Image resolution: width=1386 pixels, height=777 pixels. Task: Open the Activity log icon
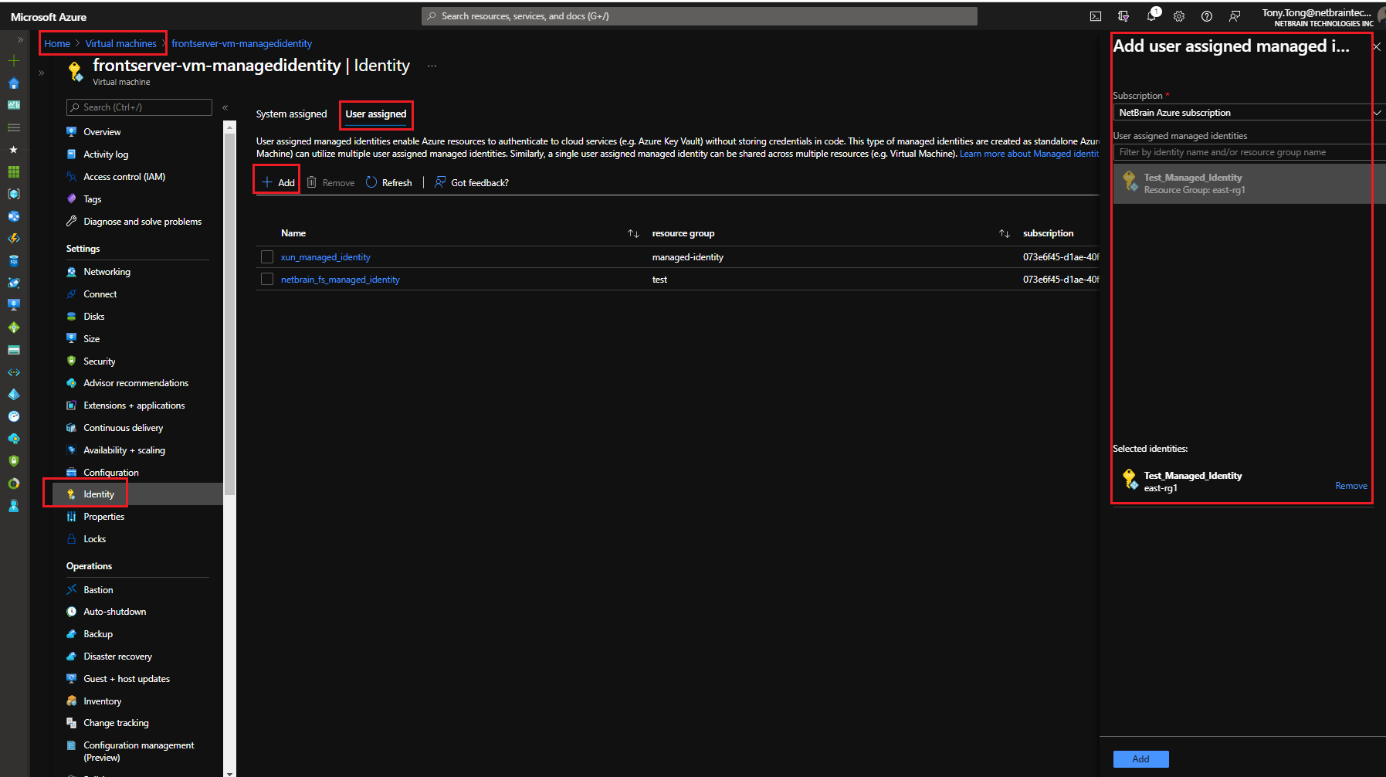(x=71, y=155)
